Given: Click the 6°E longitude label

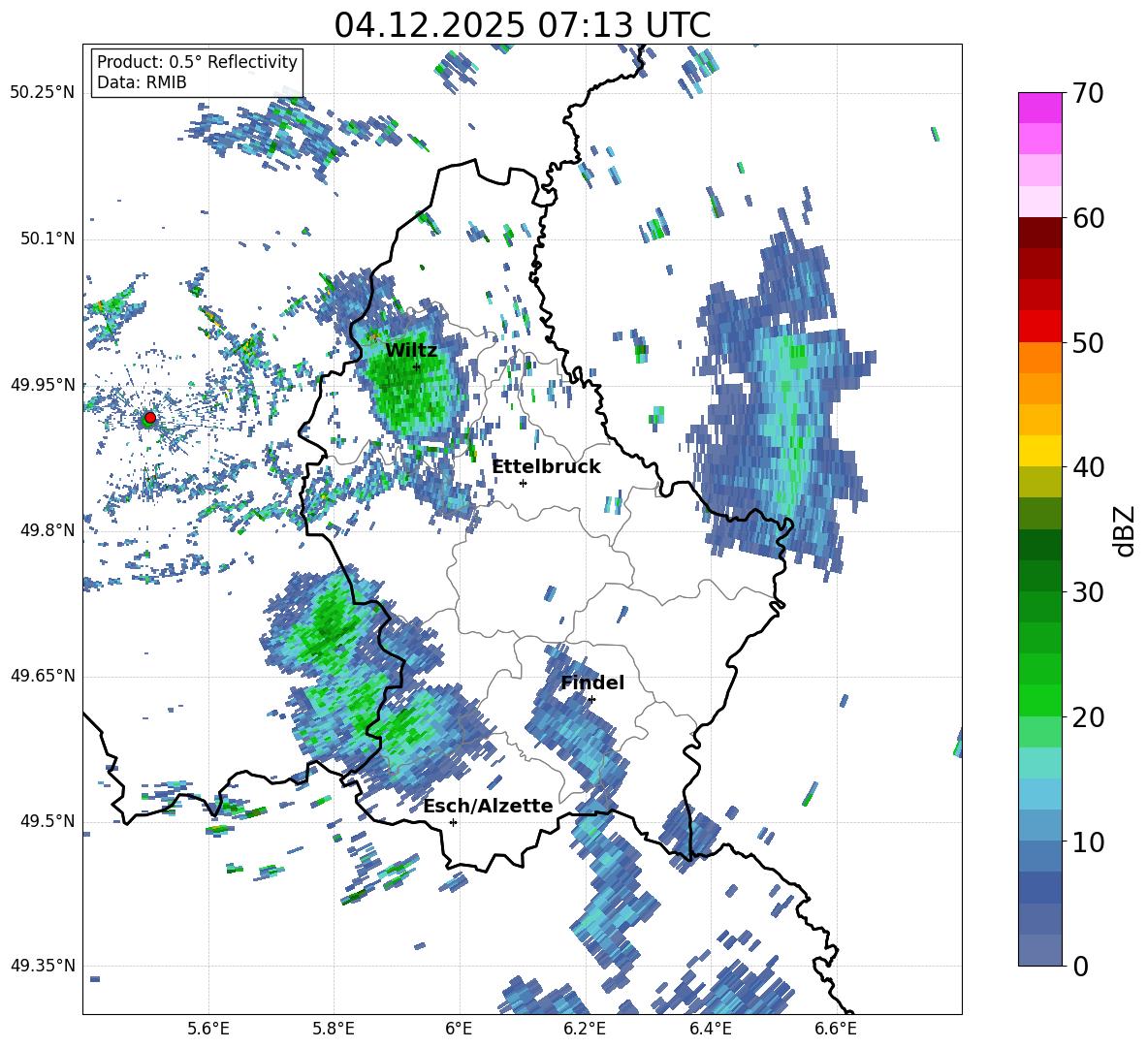Looking at the screenshot, I should pos(459,1029).
